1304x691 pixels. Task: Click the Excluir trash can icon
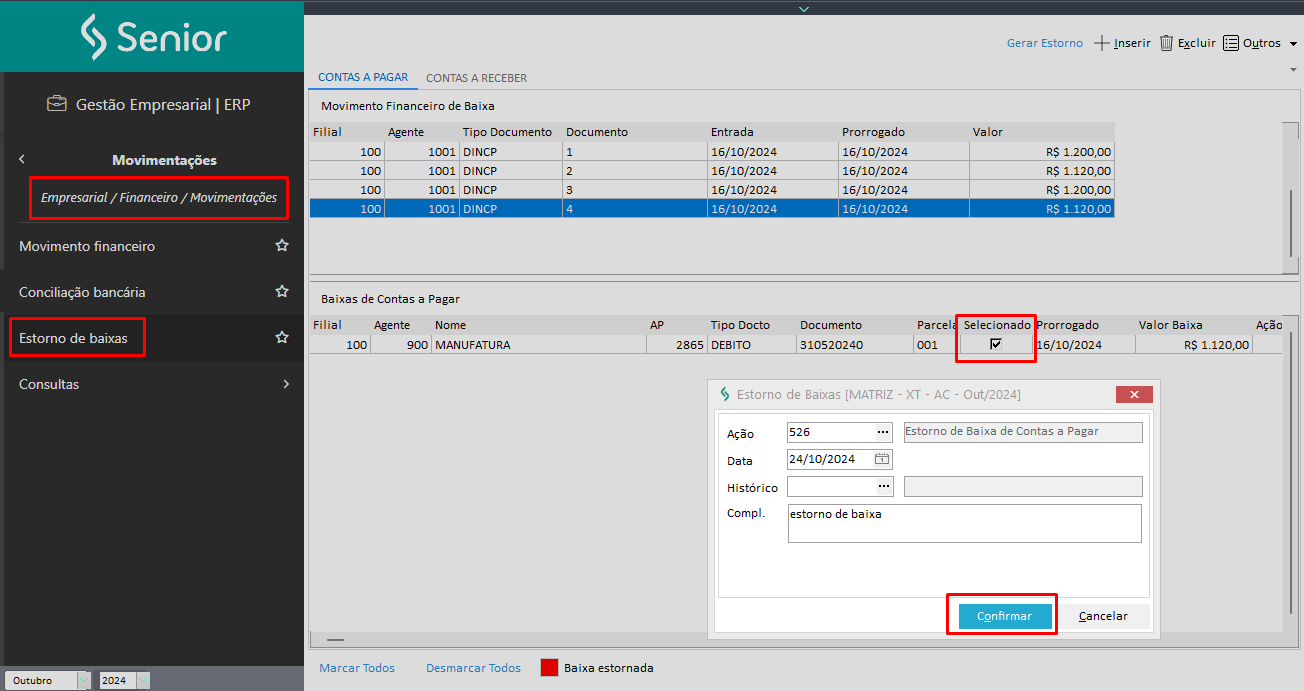coord(1166,43)
